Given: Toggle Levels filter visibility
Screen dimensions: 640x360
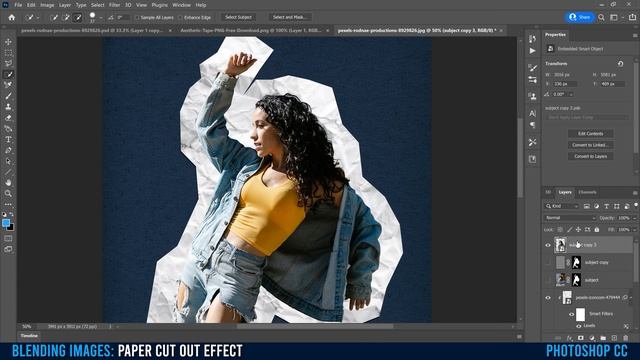Looking at the screenshot, I should (x=579, y=326).
